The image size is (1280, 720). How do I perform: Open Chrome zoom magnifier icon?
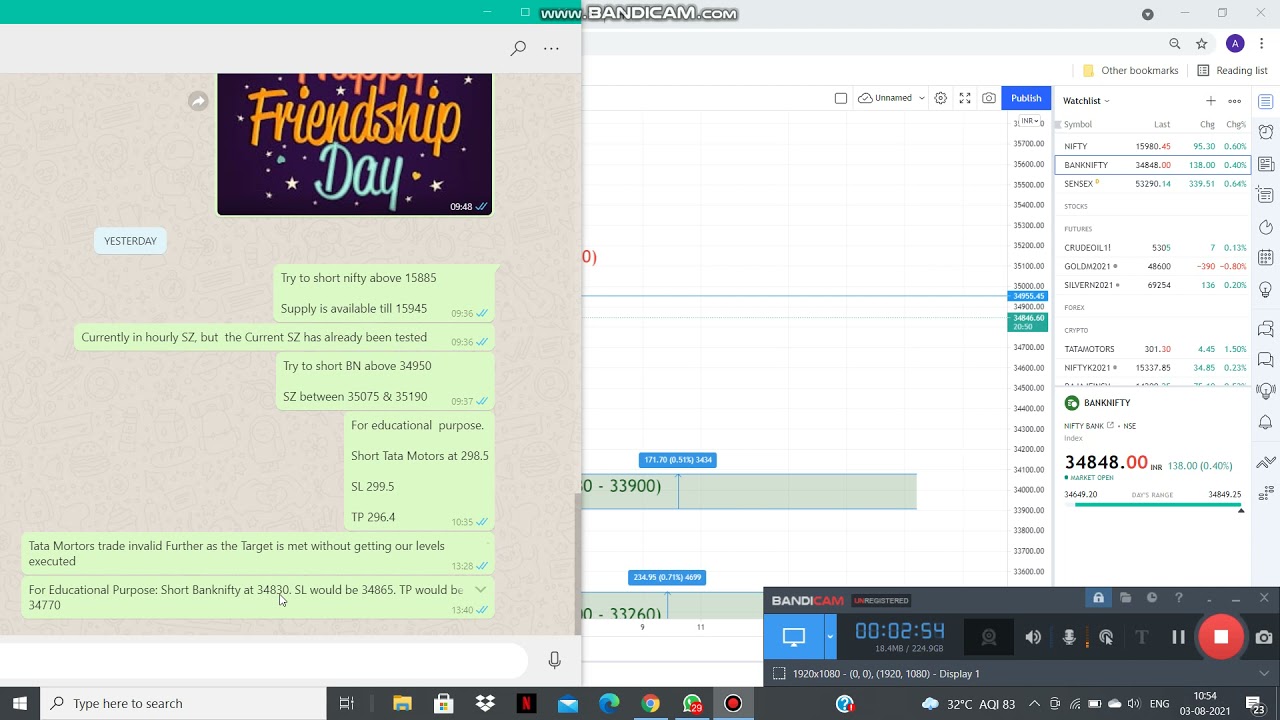(1175, 44)
